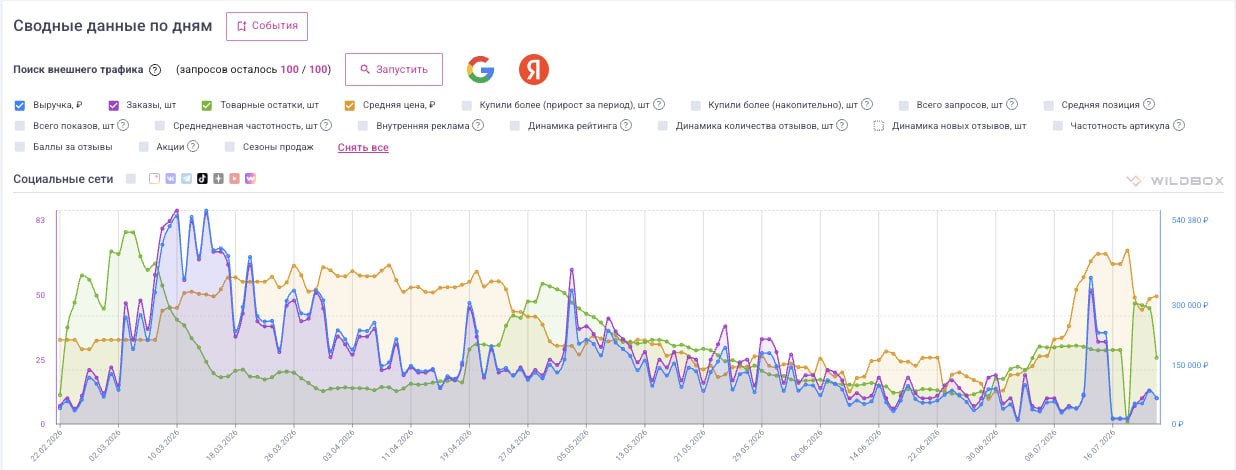The image size is (1236, 470).
Task: Toggle the Социальные сети checkbox
Action: click(x=131, y=179)
